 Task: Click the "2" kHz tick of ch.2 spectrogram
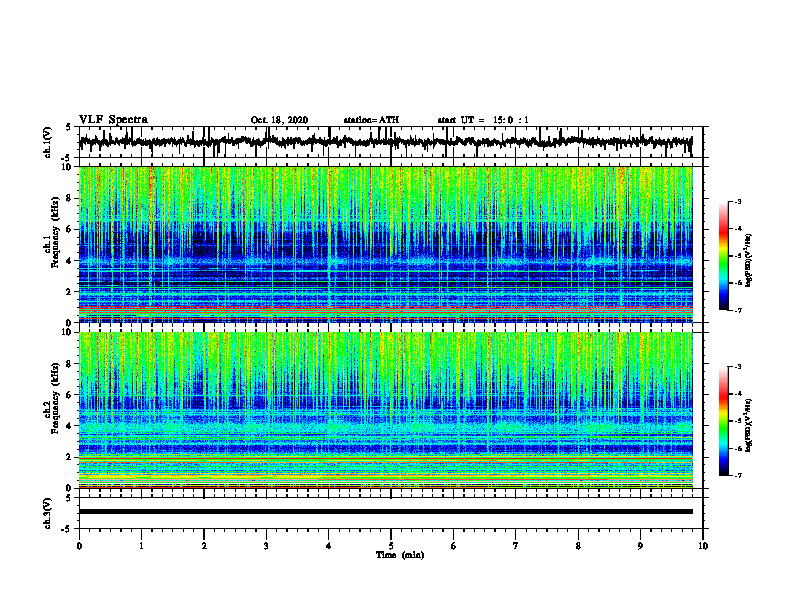pyautogui.click(x=70, y=457)
